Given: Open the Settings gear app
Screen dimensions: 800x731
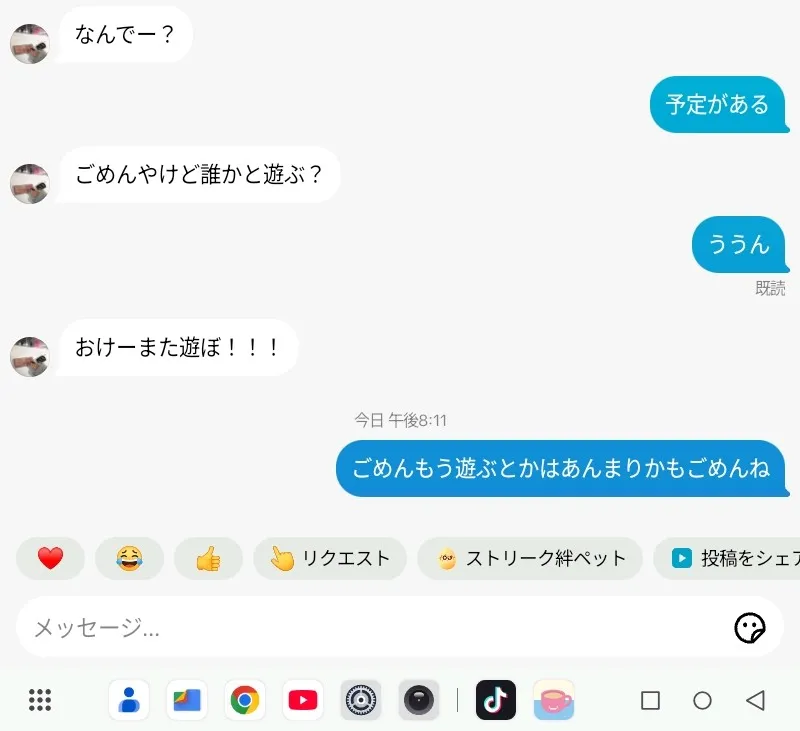Looking at the screenshot, I should [361, 700].
